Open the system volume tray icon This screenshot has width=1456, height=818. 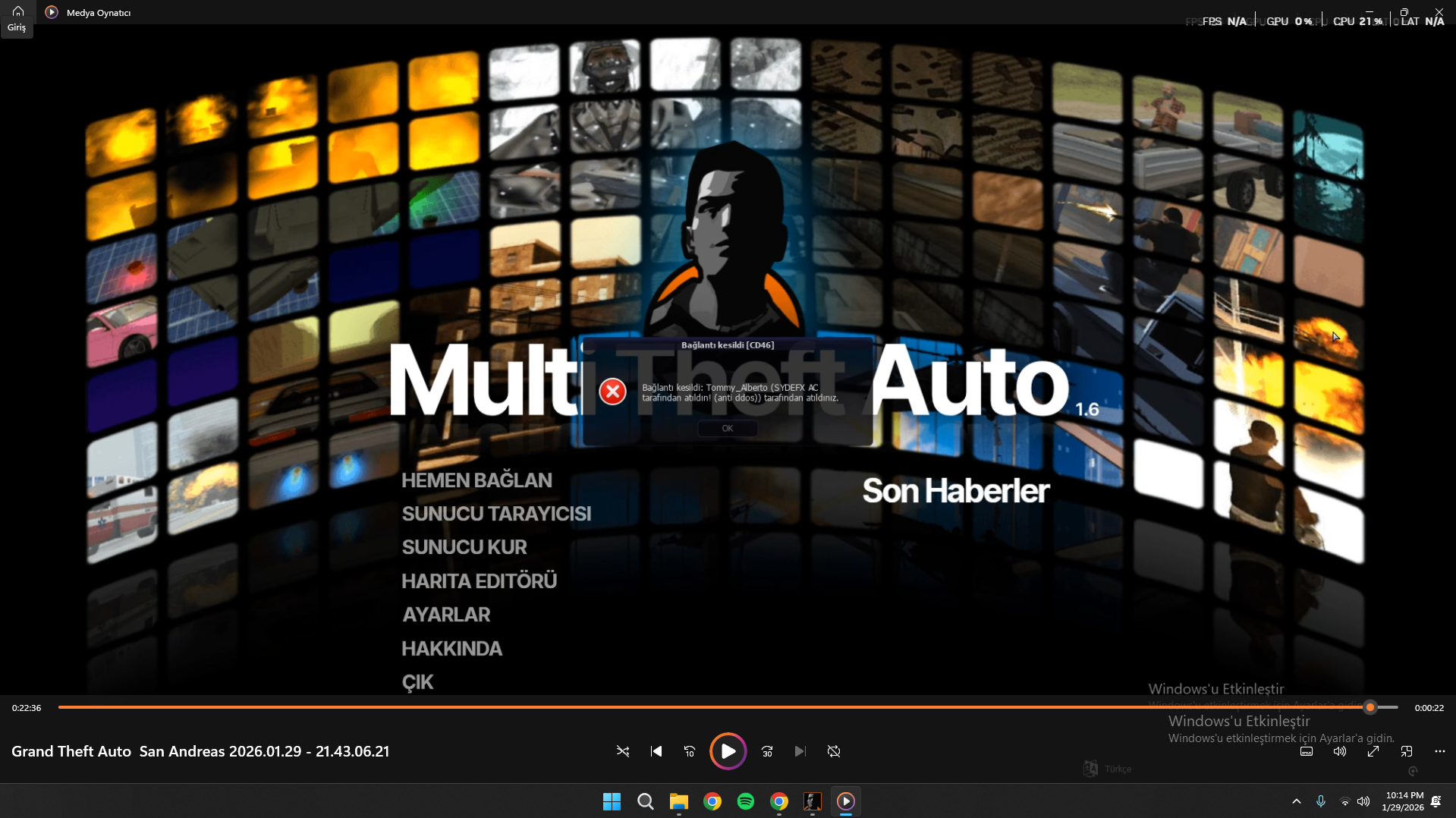pyautogui.click(x=1363, y=801)
